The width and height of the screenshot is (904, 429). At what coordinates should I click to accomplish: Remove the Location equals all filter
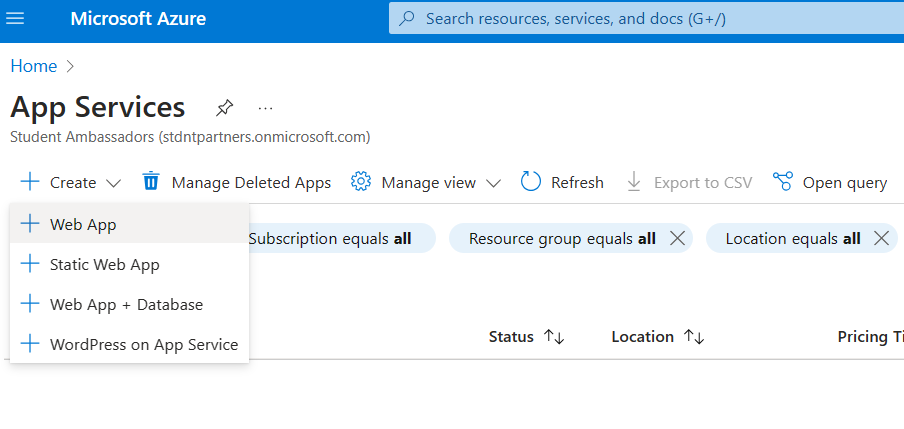881,238
